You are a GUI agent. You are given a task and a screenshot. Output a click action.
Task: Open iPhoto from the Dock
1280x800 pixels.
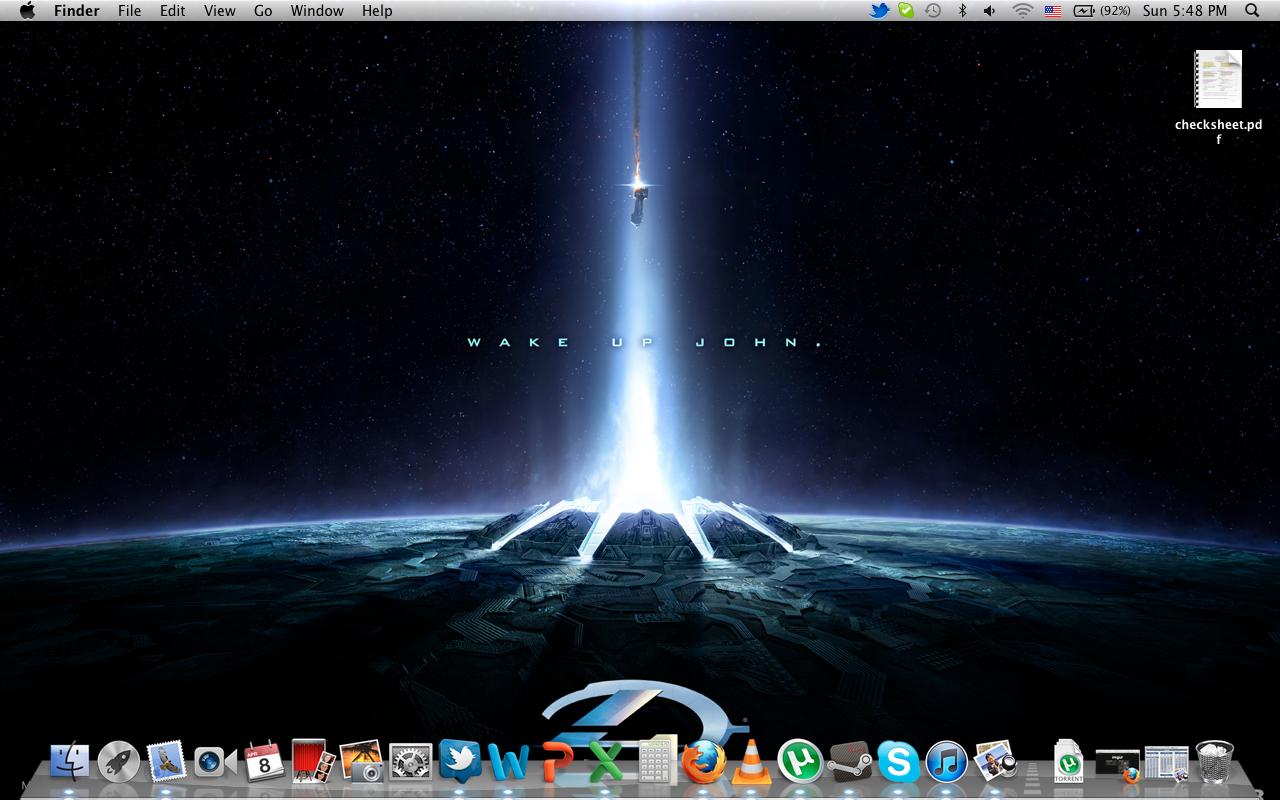(x=361, y=762)
